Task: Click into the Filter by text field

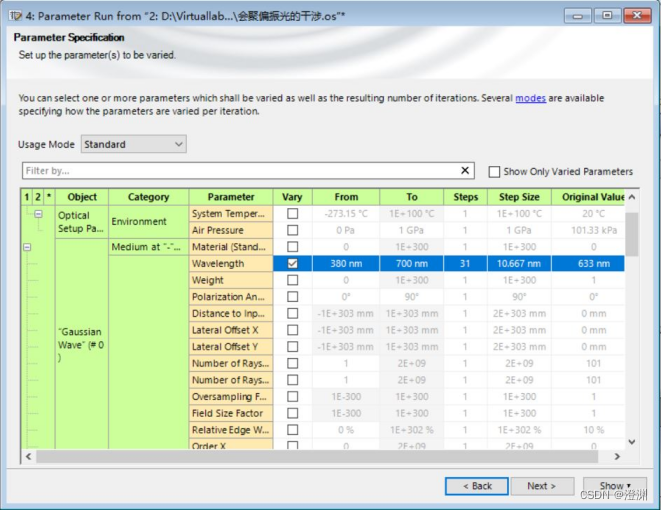Action: click(x=240, y=171)
